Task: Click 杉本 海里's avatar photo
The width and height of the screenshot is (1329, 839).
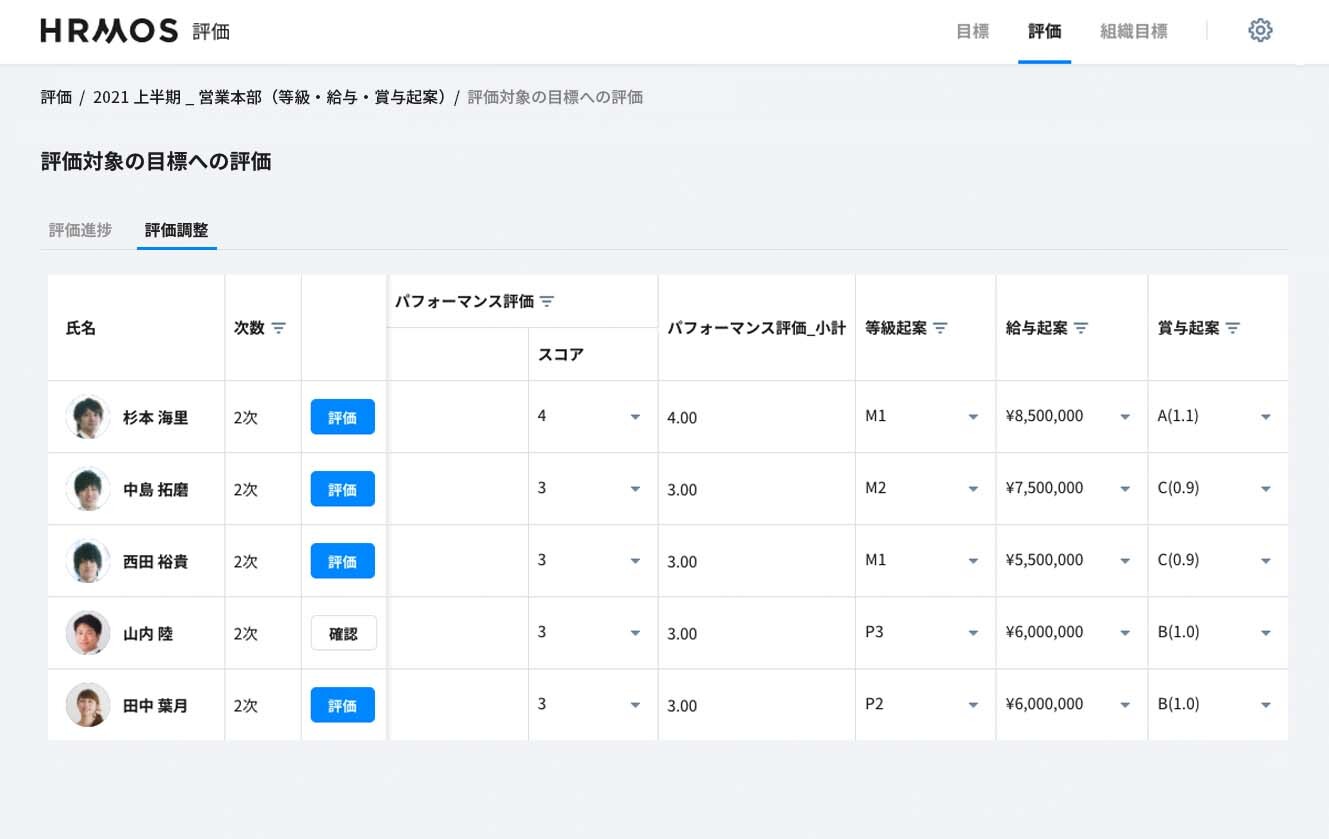Action: coord(88,417)
